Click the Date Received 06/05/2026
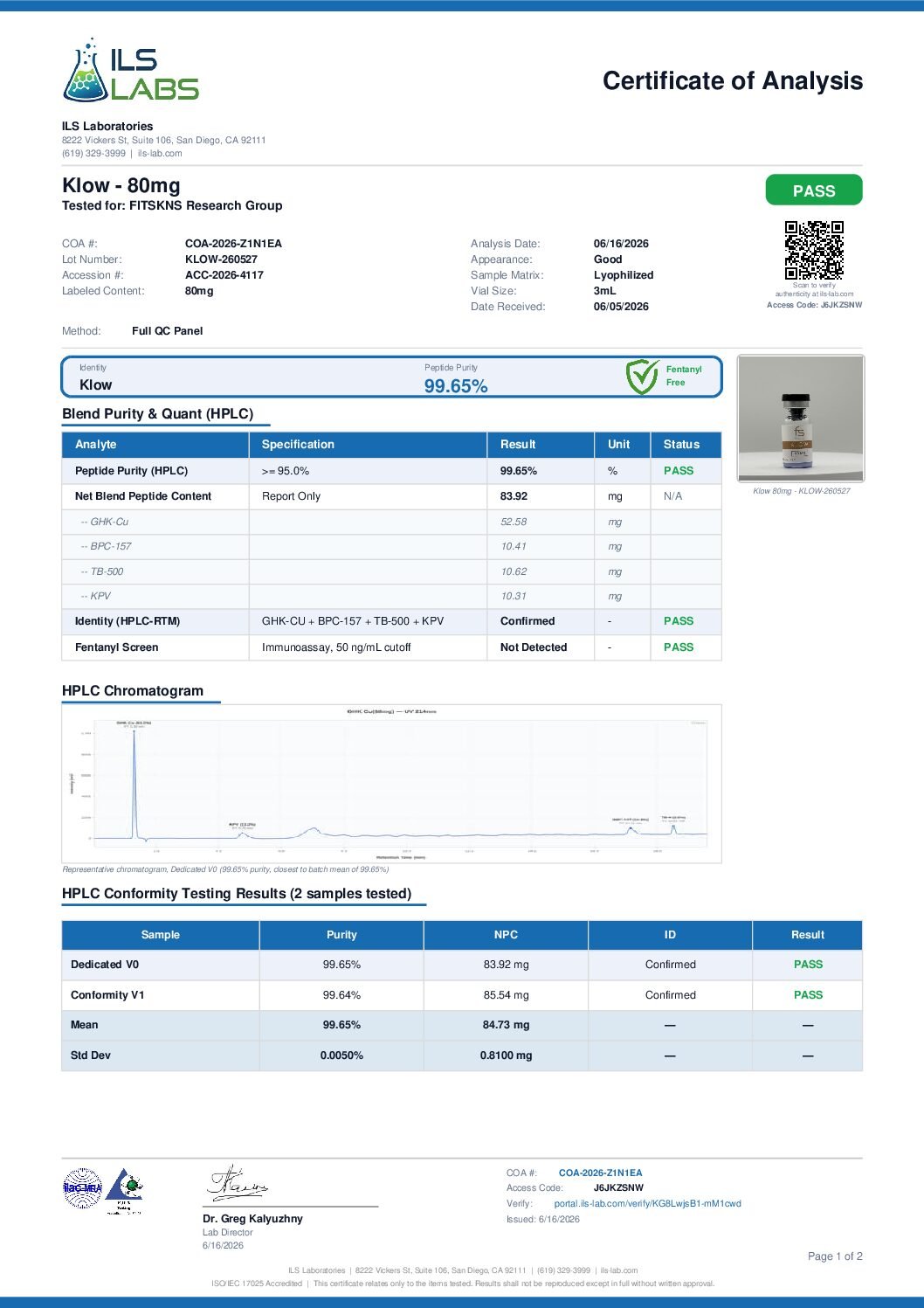 point(621,307)
